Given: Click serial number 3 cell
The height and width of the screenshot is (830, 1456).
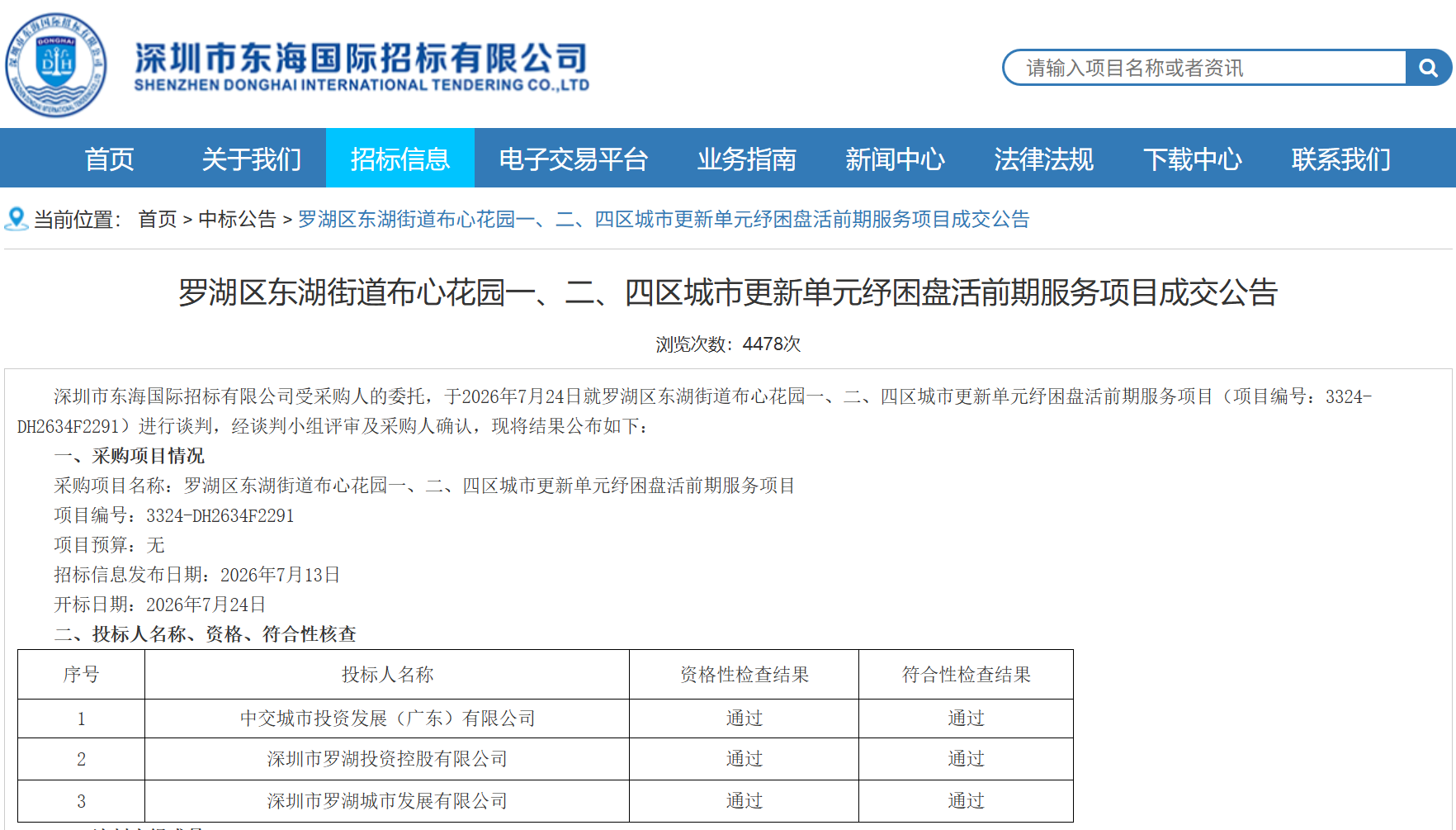Looking at the screenshot, I should click(x=82, y=801).
